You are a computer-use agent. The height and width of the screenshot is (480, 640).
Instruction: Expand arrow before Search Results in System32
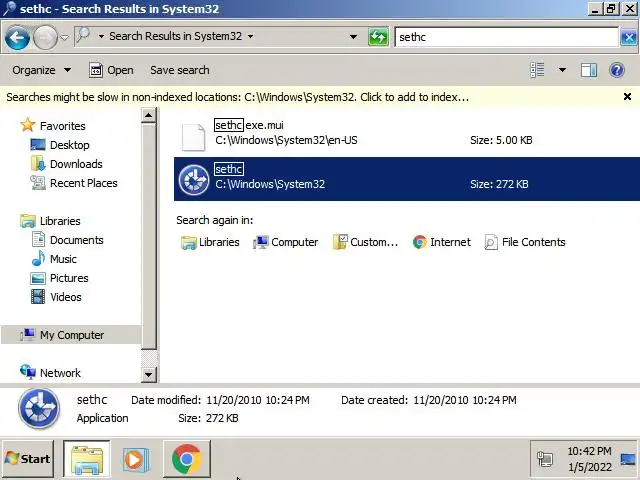(101, 36)
